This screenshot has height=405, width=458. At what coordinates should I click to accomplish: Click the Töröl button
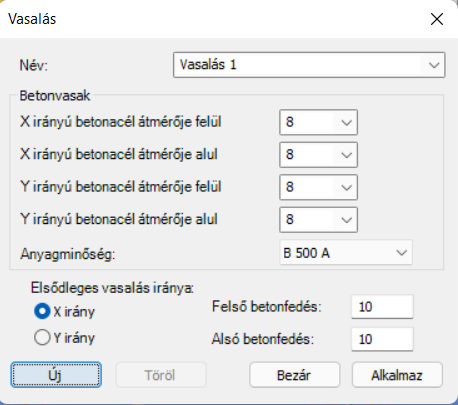[x=161, y=375]
